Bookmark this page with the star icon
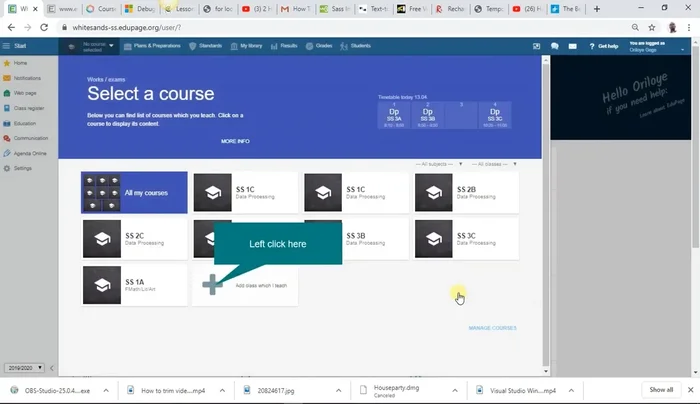This screenshot has width=700, height=404. tap(651, 27)
